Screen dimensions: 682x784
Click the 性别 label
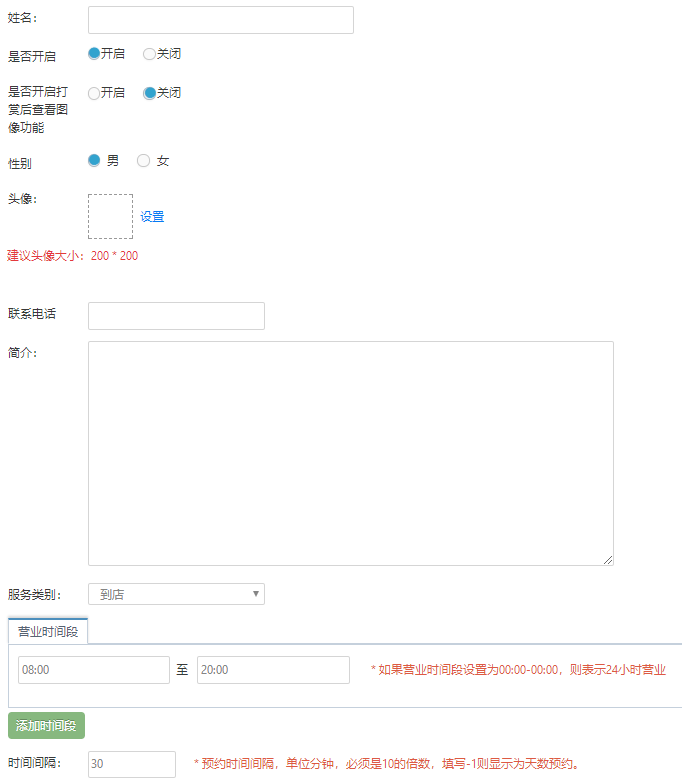point(20,164)
